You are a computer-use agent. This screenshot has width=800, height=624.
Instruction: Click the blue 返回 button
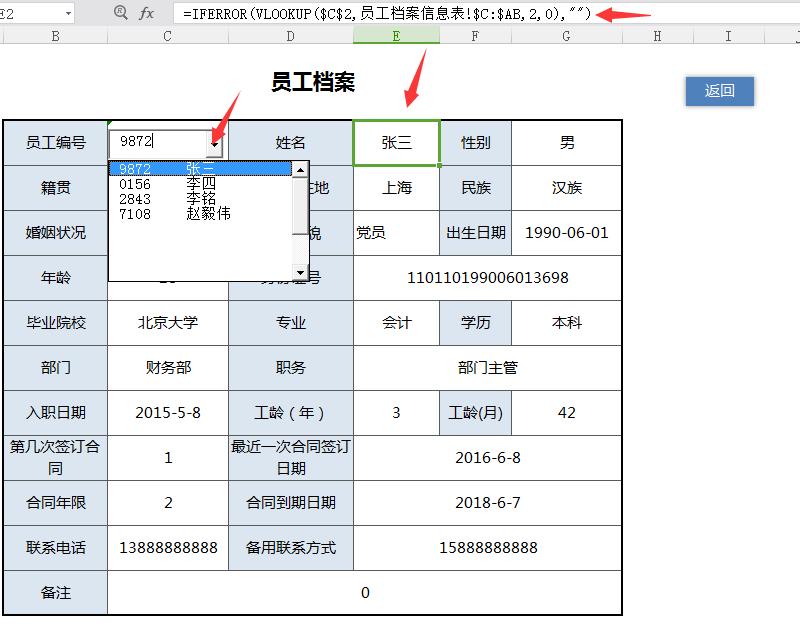click(x=720, y=90)
